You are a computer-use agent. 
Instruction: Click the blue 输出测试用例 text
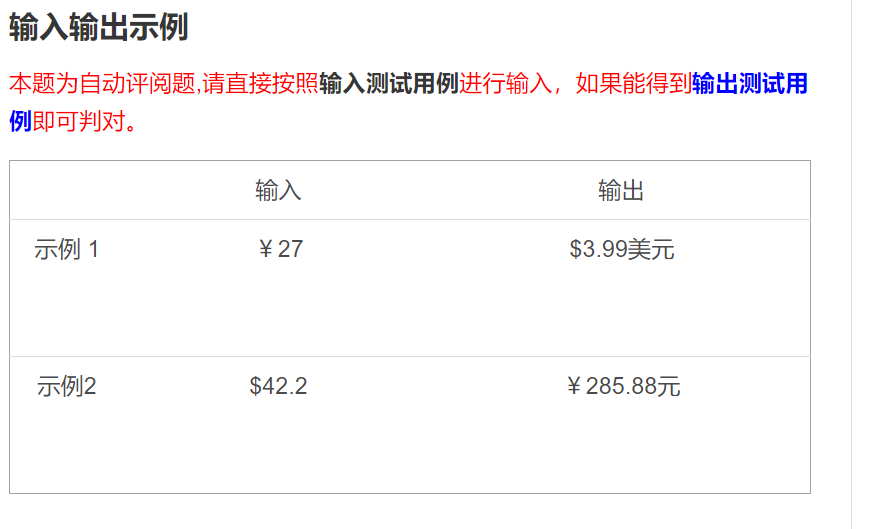[749, 84]
